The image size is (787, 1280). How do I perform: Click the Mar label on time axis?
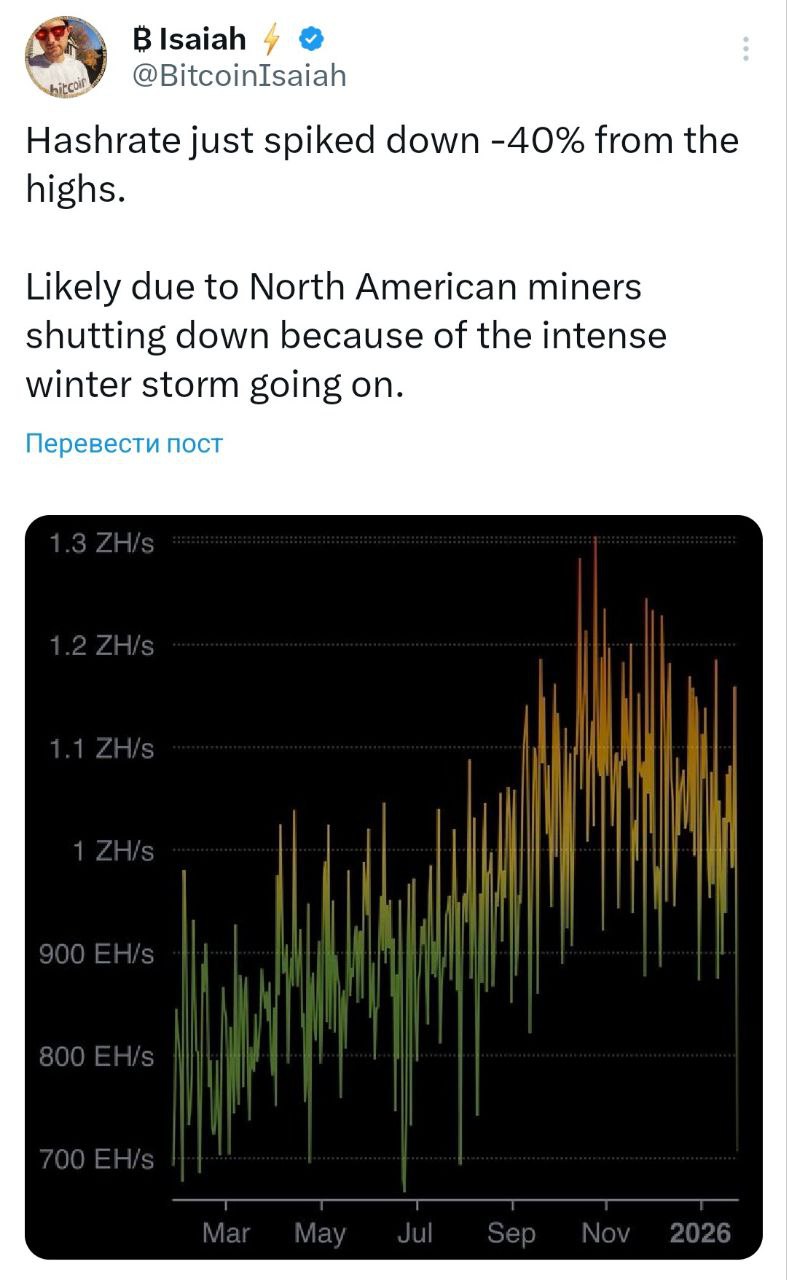pyautogui.click(x=226, y=1233)
